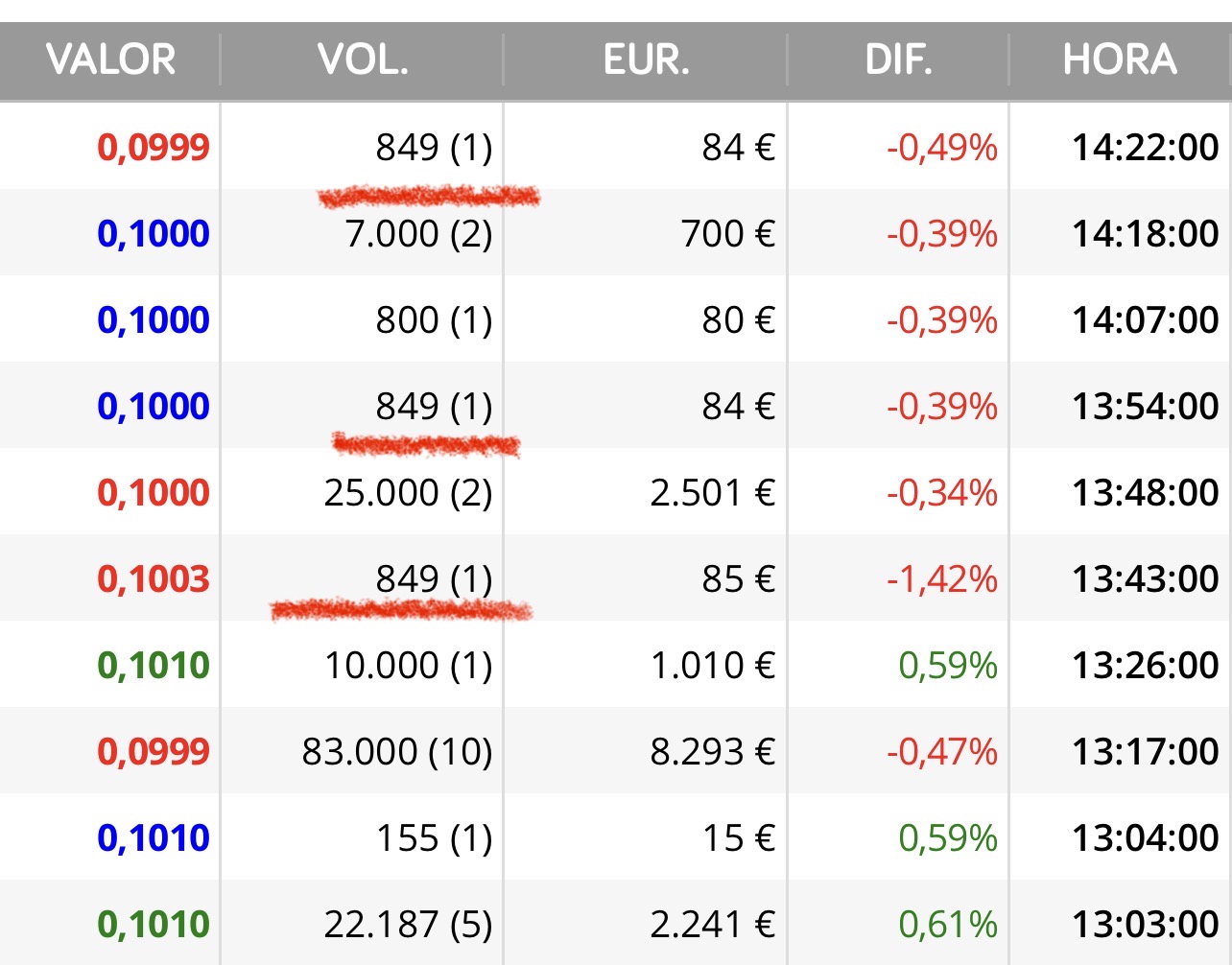Viewport: 1232px width, 965px height.
Task: Select the 8.293 € amount cell
Action: (713, 752)
